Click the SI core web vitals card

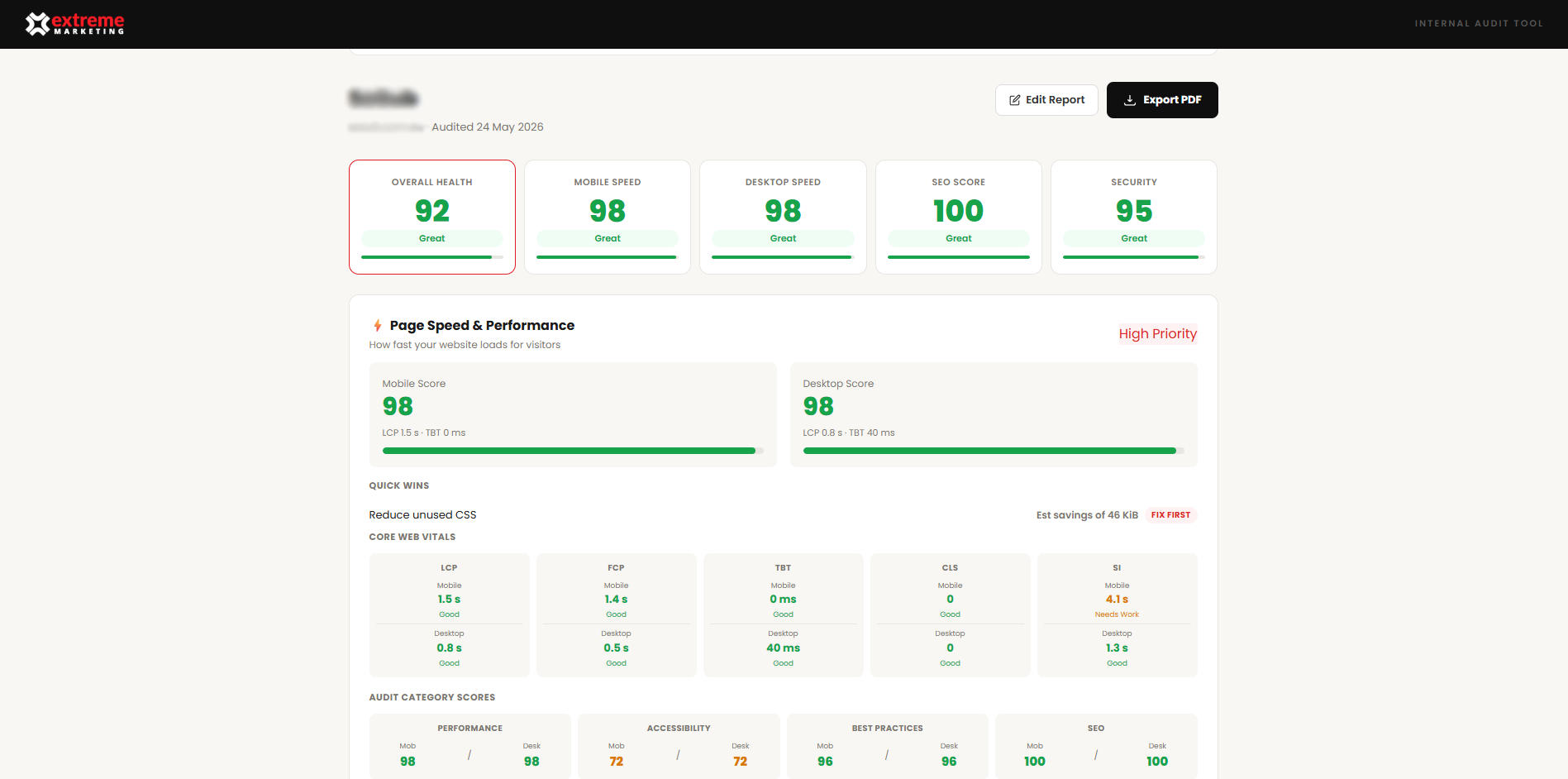1118,615
